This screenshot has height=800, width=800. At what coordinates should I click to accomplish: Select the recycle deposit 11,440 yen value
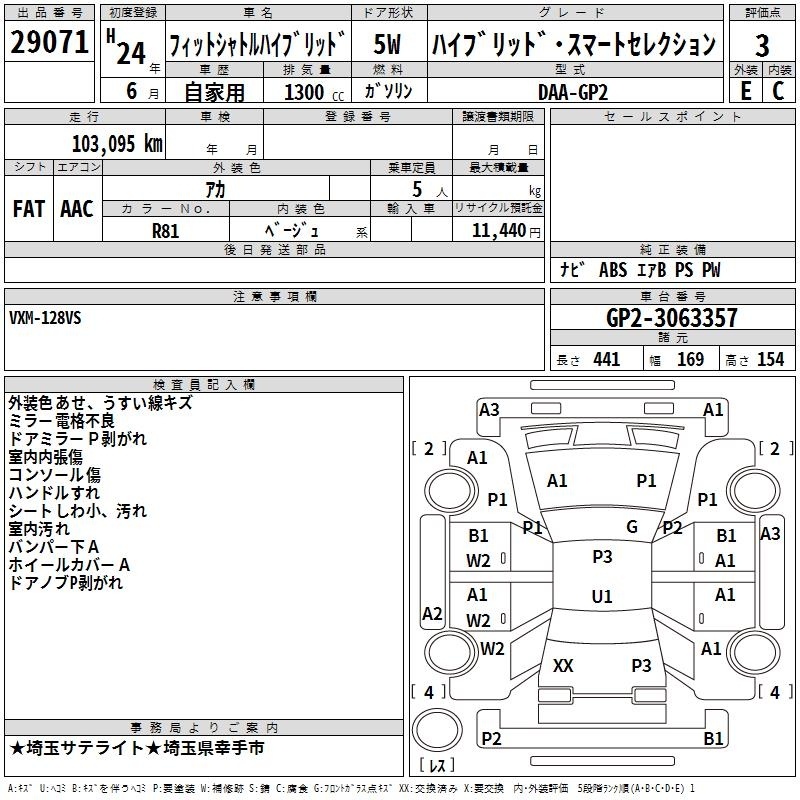pos(498,230)
